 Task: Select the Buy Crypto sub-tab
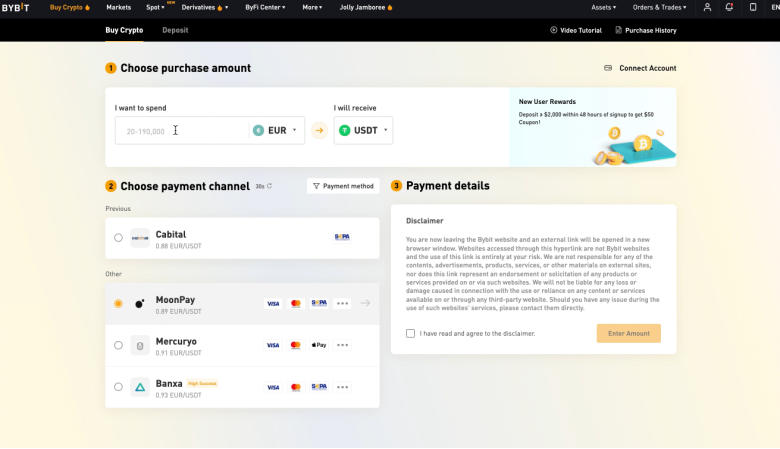pyautogui.click(x=124, y=30)
